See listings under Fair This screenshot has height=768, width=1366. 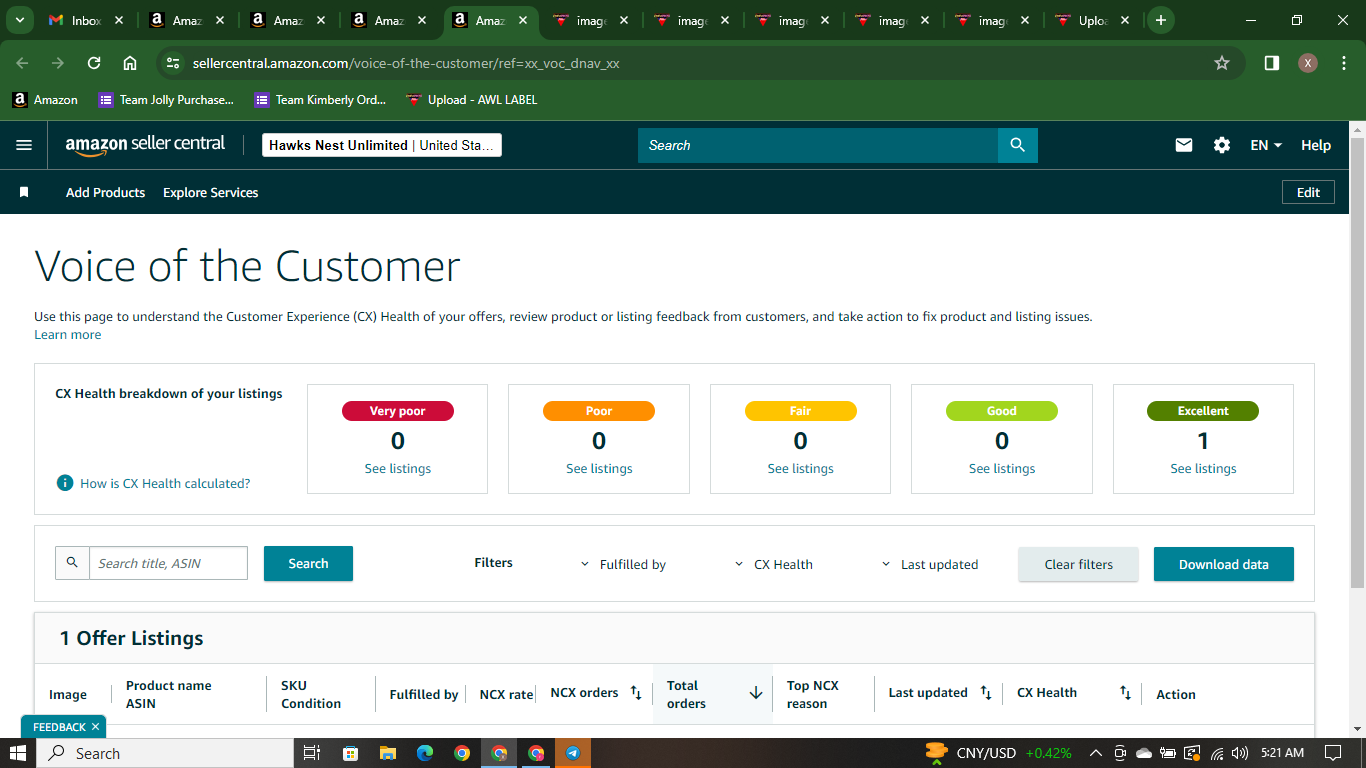coord(800,468)
